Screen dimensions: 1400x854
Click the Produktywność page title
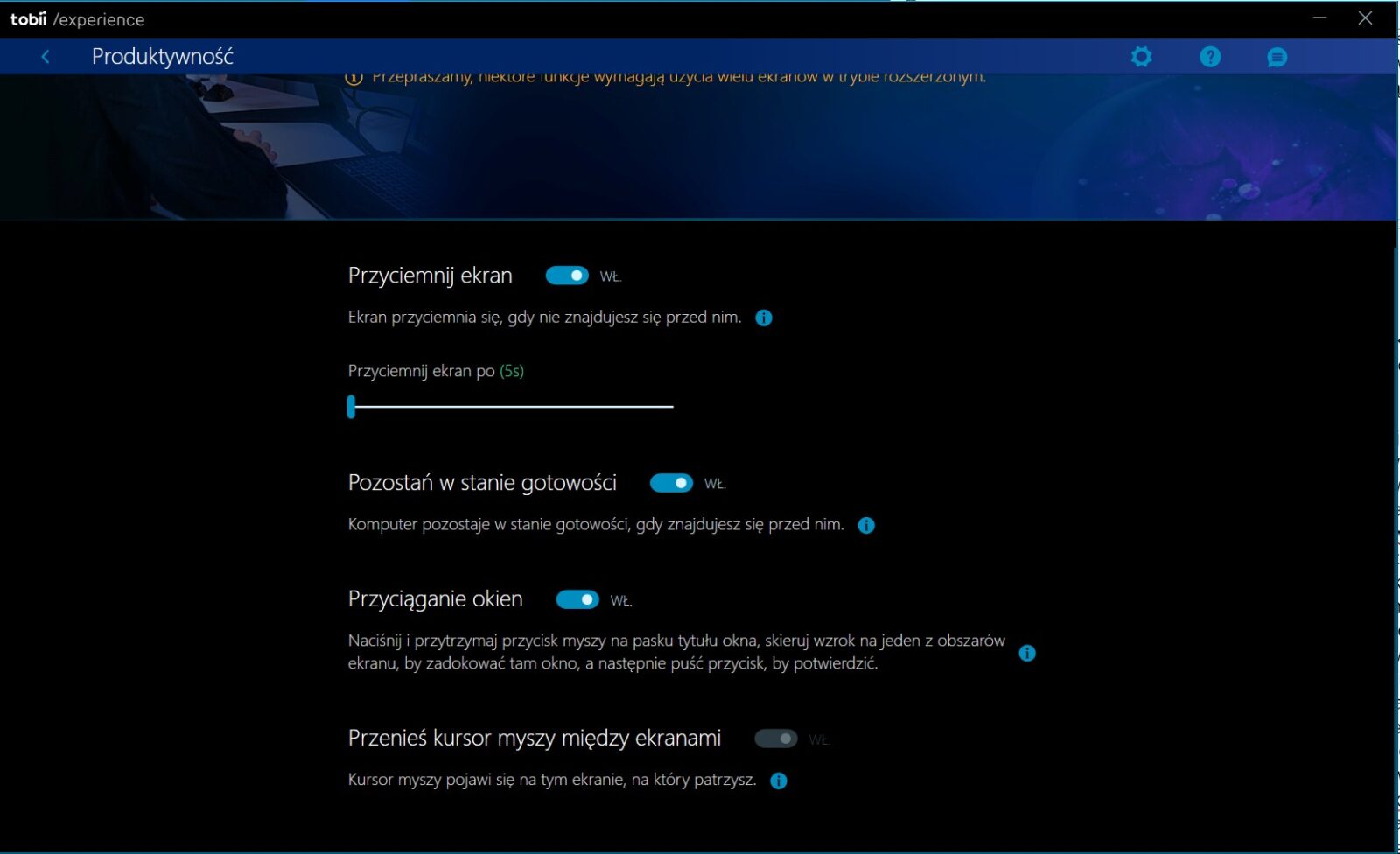pyautogui.click(x=163, y=57)
